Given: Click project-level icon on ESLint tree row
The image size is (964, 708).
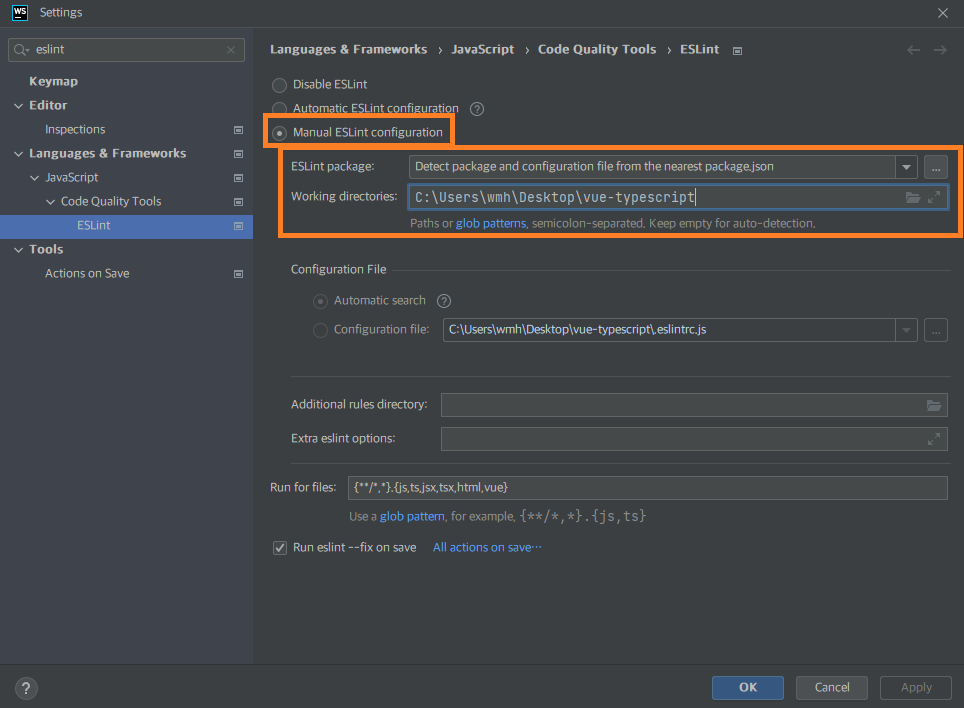Looking at the screenshot, I should point(239,226).
